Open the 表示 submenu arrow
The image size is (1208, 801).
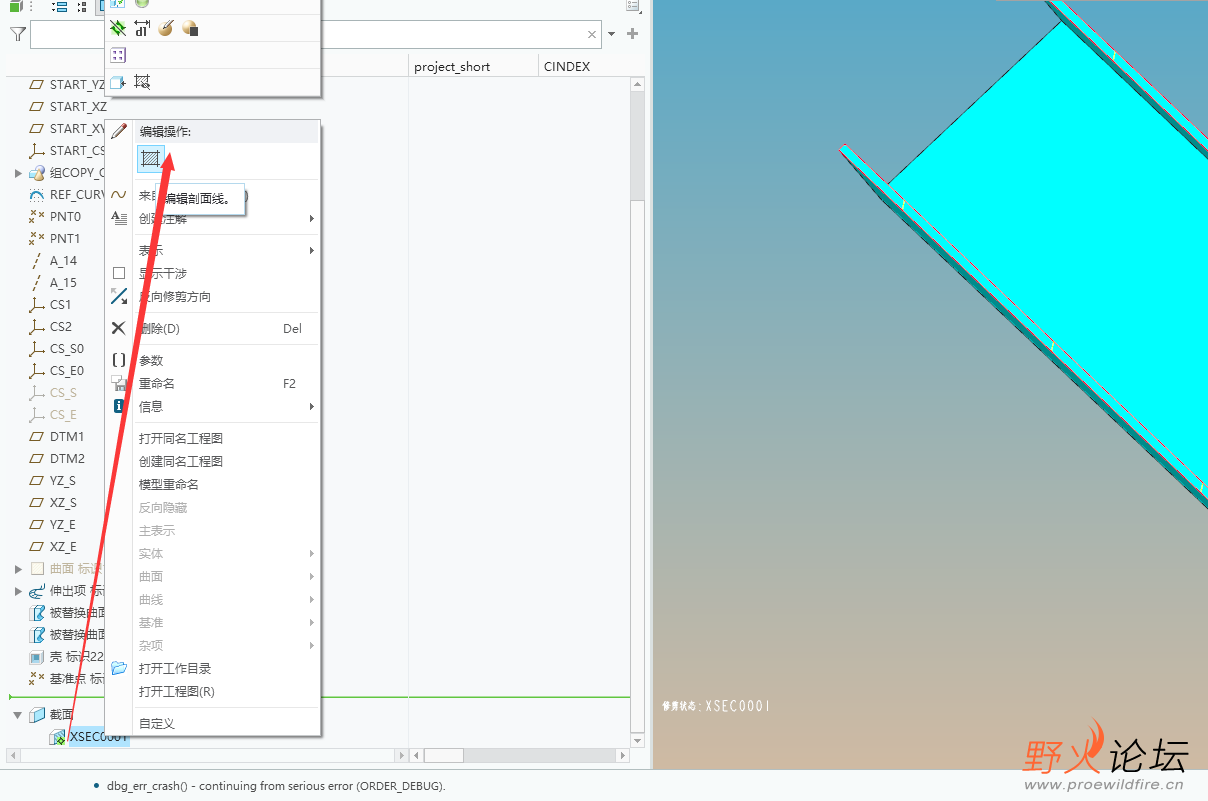(x=312, y=250)
